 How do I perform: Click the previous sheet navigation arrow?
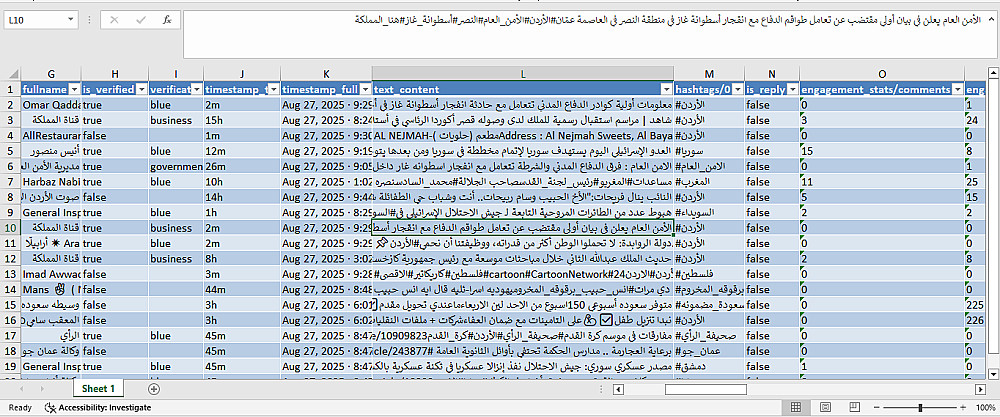click(23, 388)
